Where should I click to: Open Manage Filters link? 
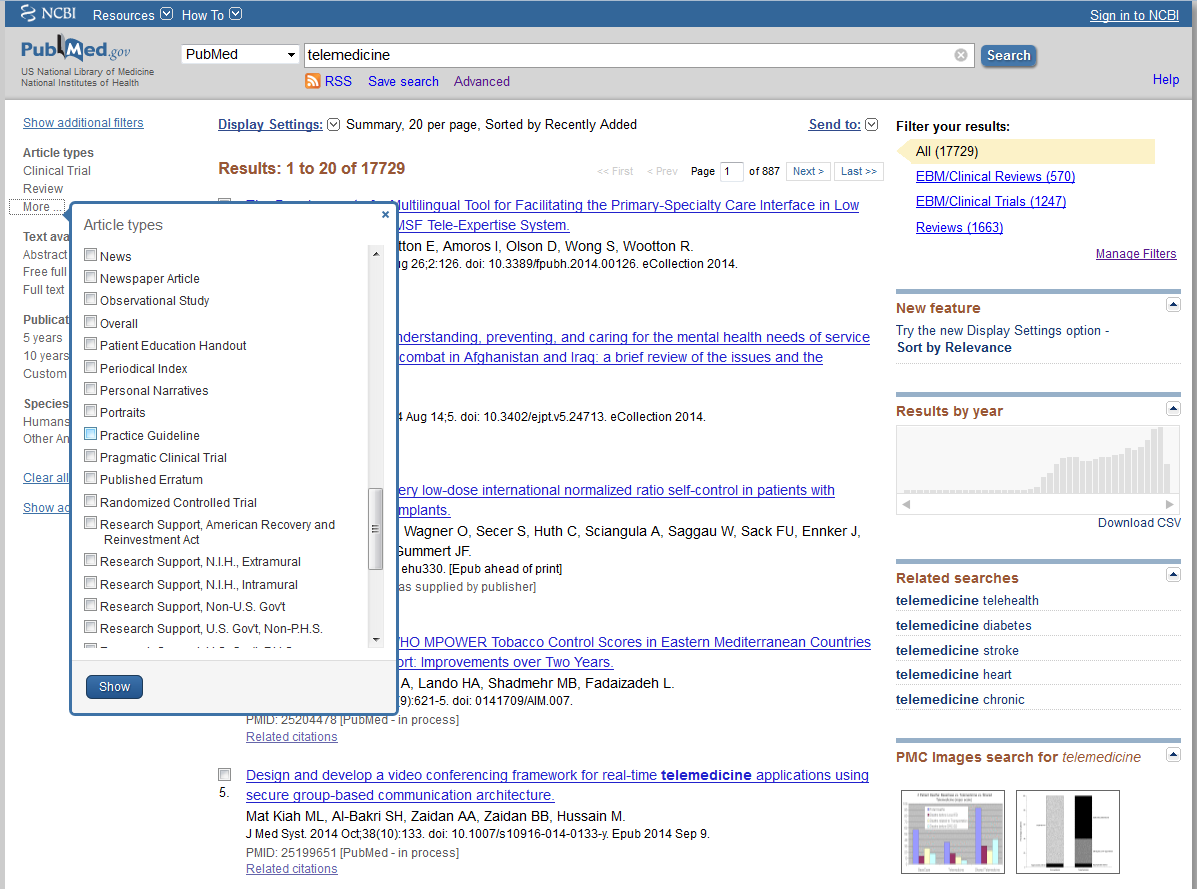[x=1136, y=254]
